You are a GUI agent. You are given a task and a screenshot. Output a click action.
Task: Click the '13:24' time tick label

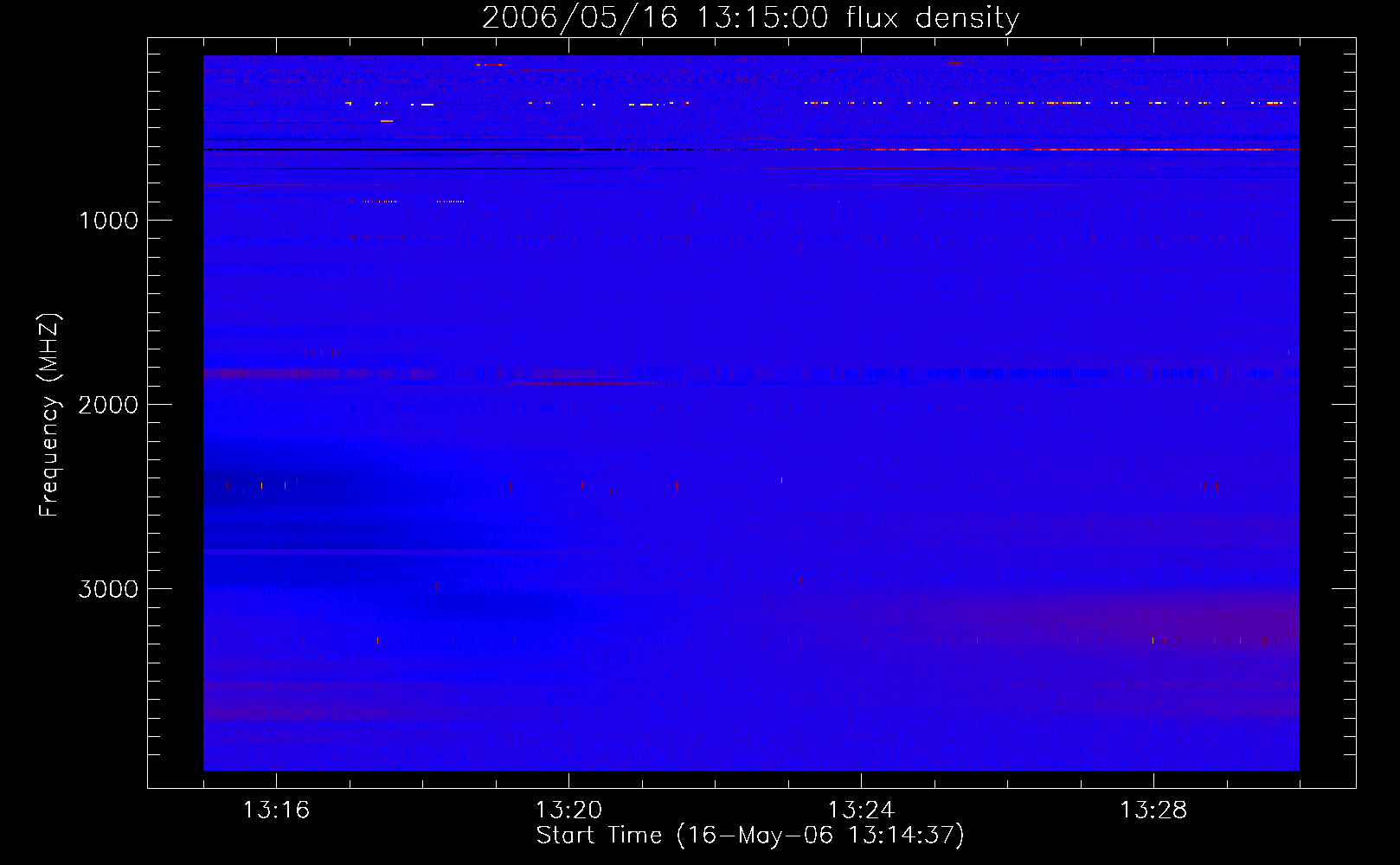pyautogui.click(x=861, y=811)
